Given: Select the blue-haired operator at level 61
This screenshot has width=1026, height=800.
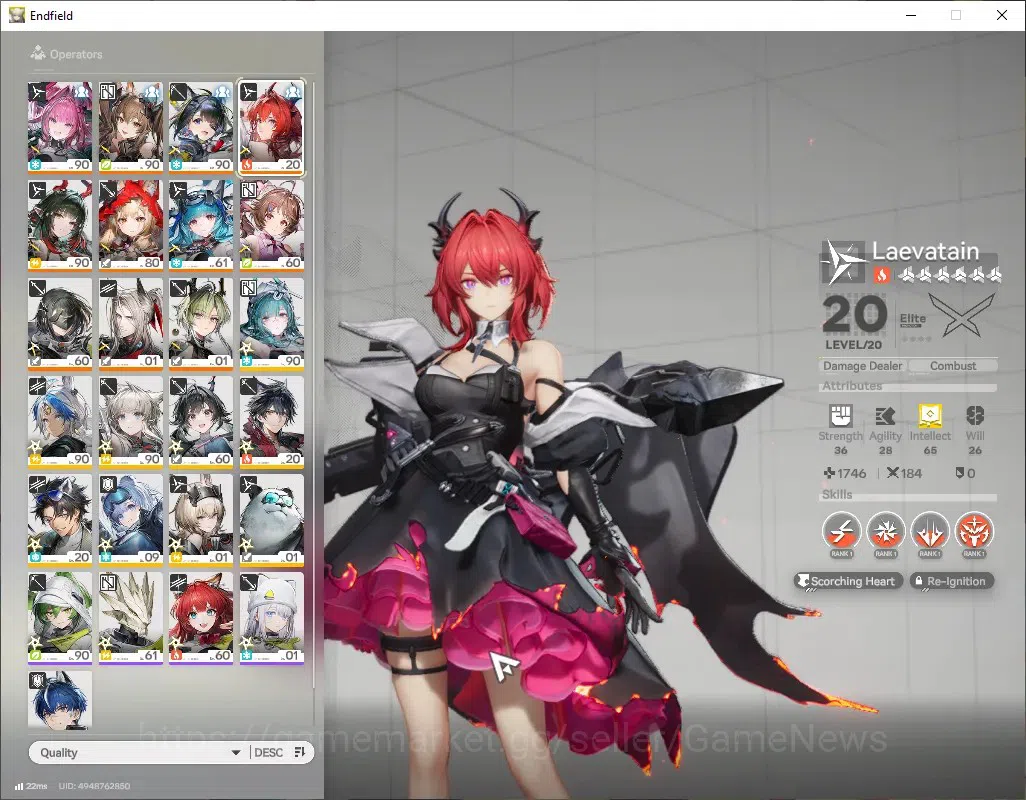Looking at the screenshot, I should click(x=201, y=225).
